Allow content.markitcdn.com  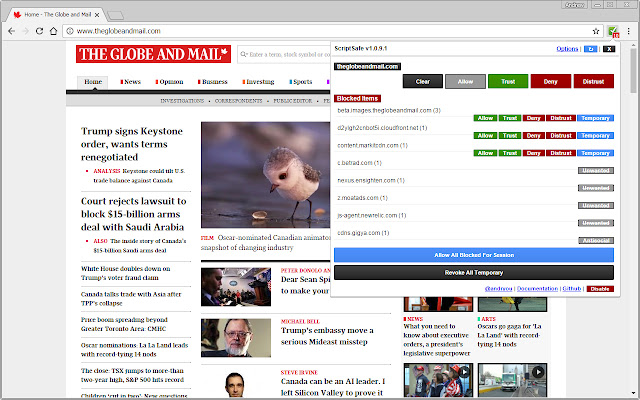[x=485, y=153]
